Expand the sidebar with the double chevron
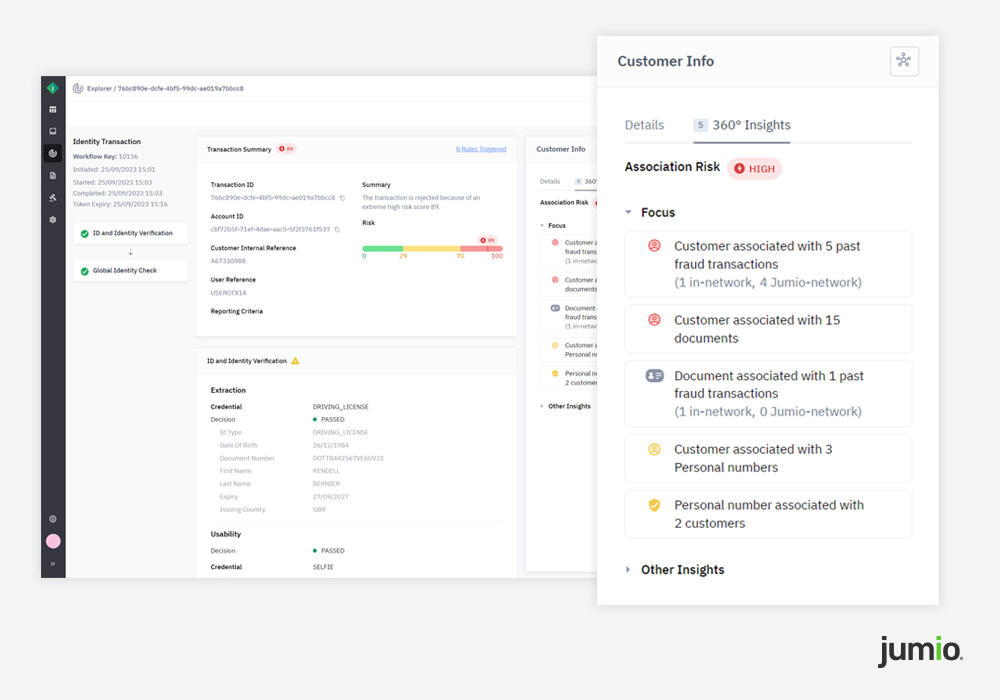The width and height of the screenshot is (1000, 700). click(x=53, y=564)
